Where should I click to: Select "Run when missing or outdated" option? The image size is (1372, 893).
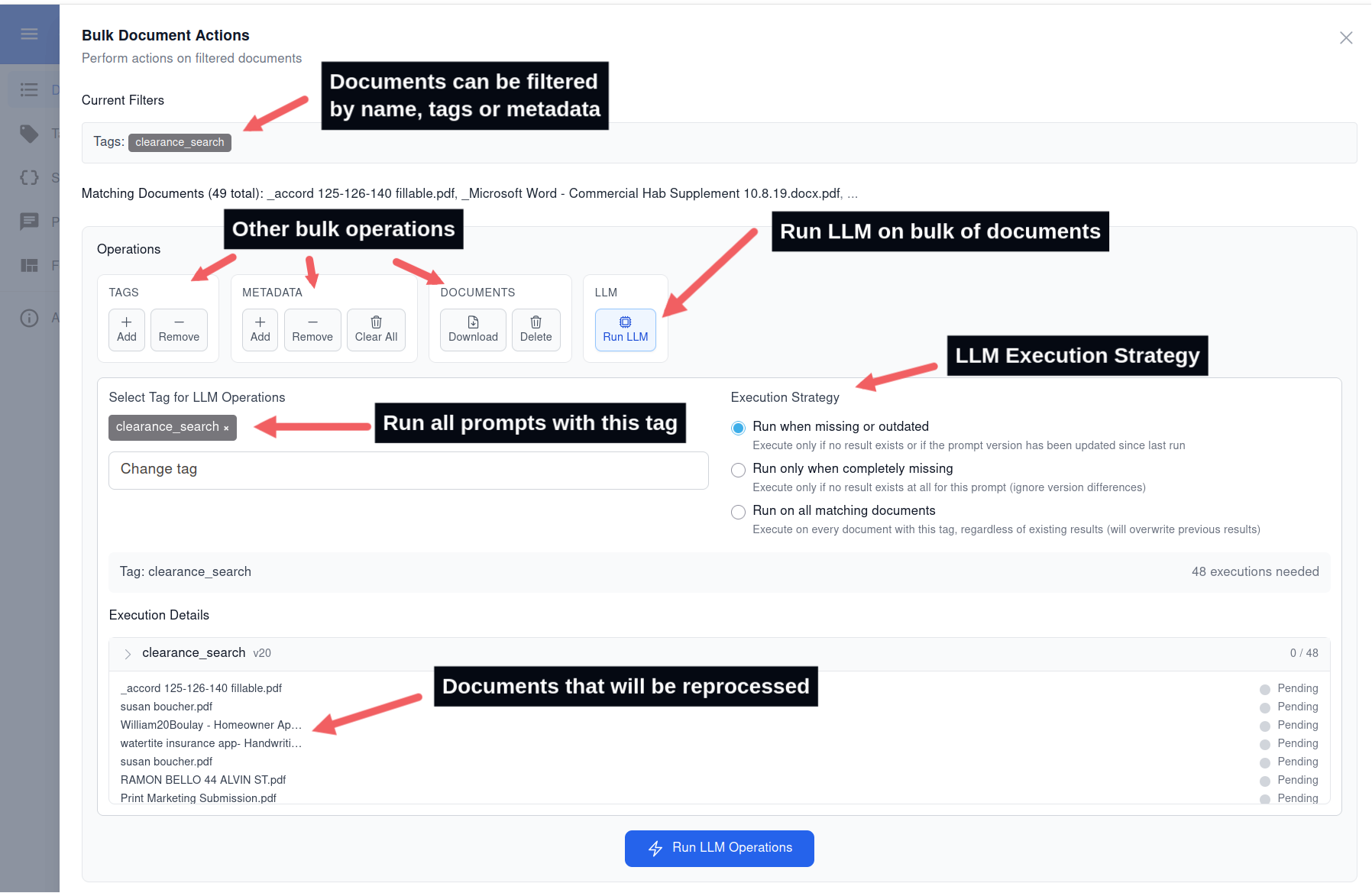[738, 428]
